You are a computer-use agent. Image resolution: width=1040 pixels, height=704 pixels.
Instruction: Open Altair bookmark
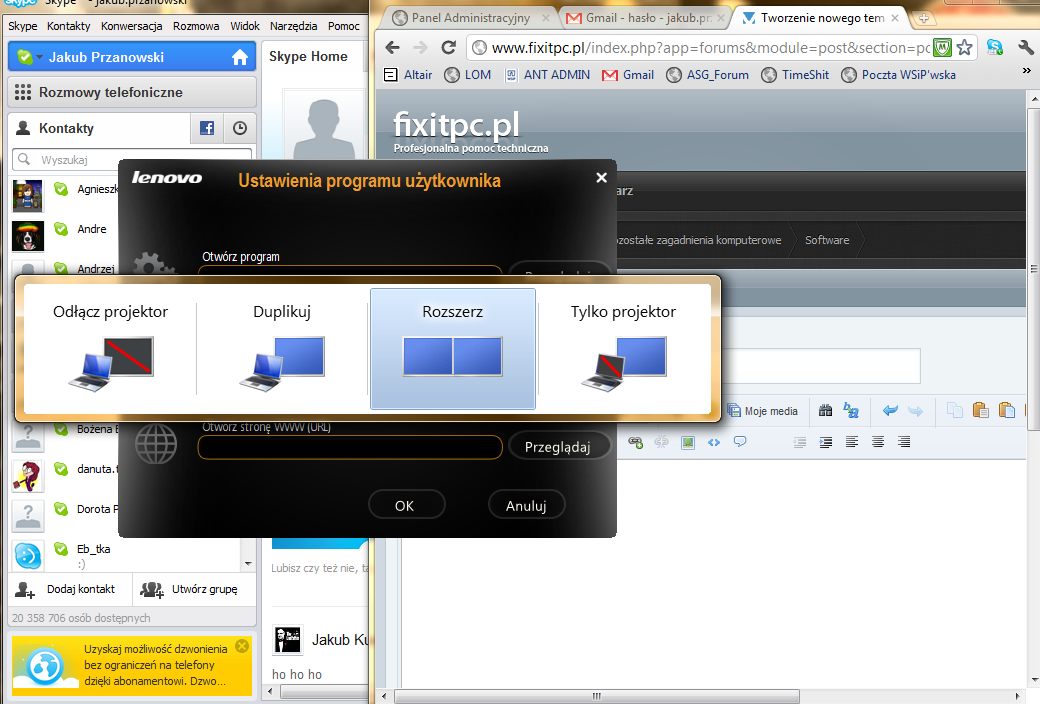click(x=408, y=75)
